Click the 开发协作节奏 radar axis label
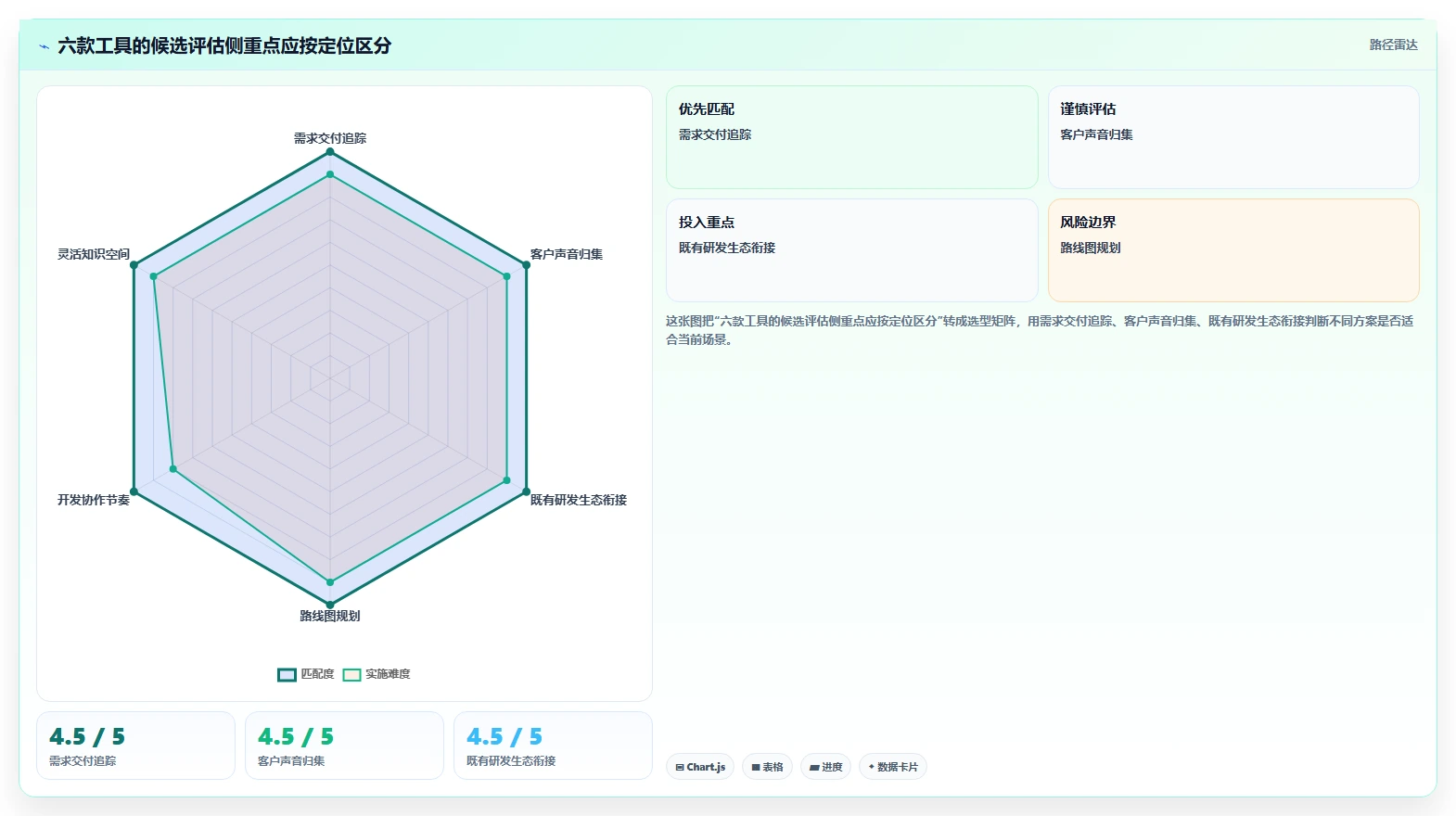1456x816 pixels. (94, 500)
